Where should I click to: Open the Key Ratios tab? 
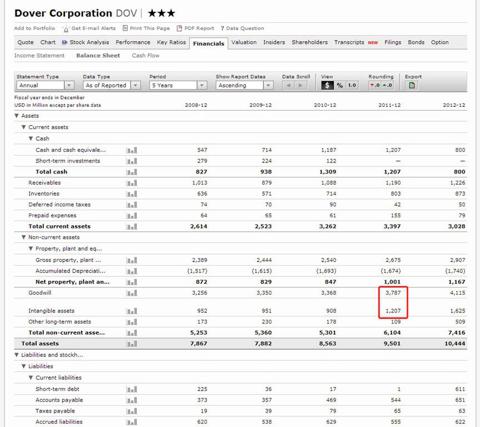point(171,42)
